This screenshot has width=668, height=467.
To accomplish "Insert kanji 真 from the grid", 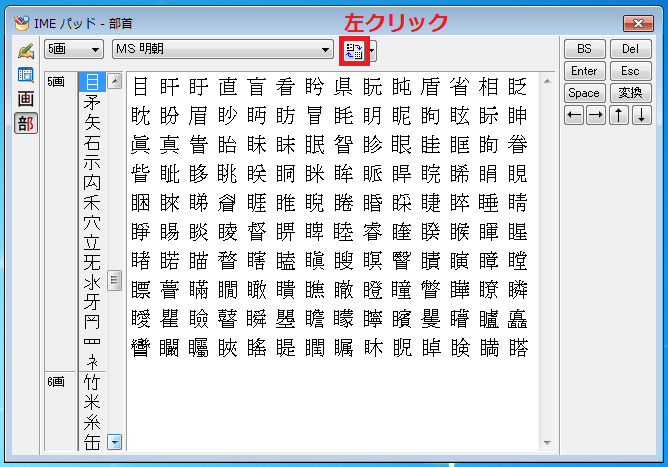I will (170, 145).
